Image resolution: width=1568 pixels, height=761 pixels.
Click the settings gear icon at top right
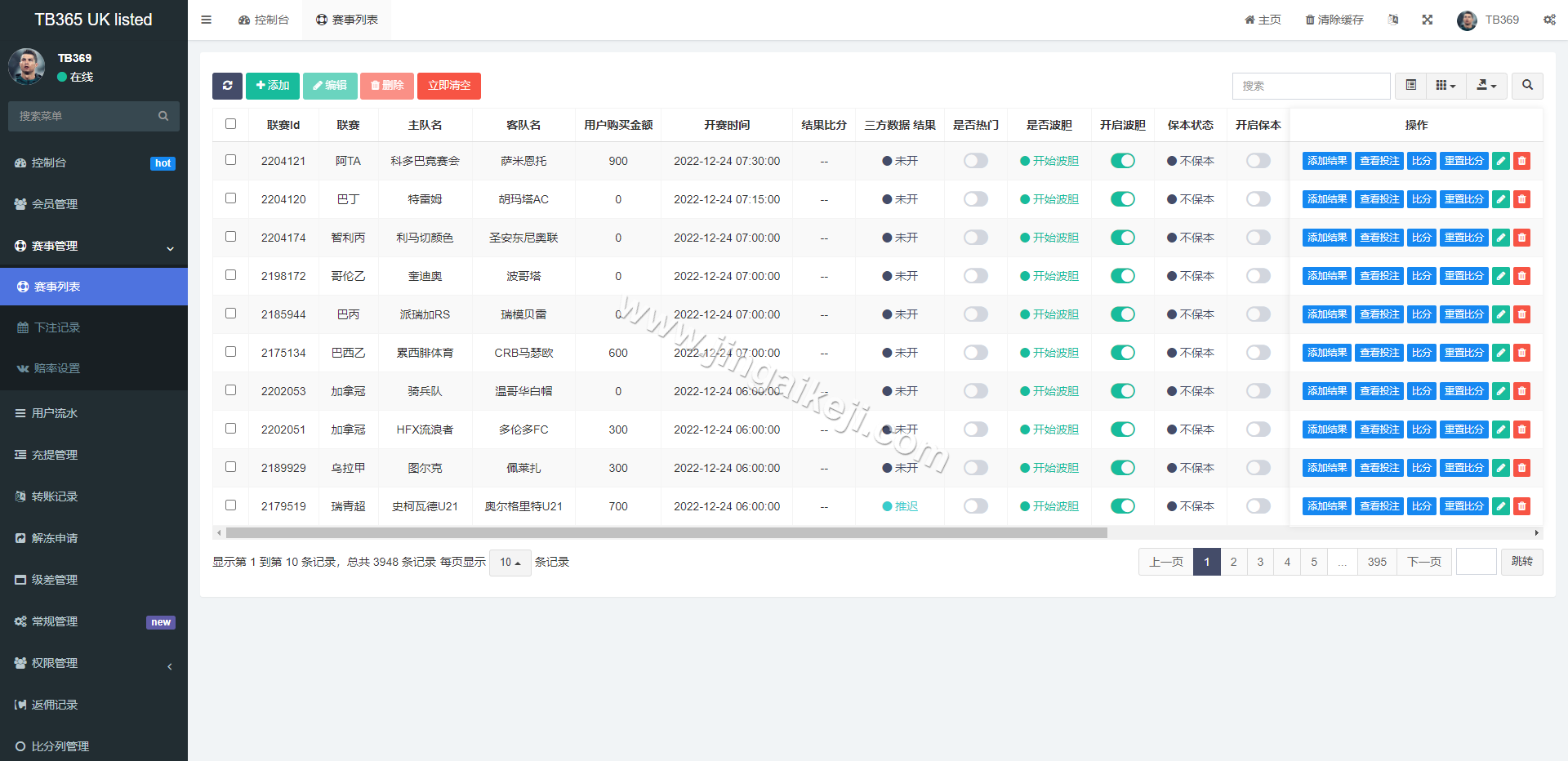tap(1549, 20)
